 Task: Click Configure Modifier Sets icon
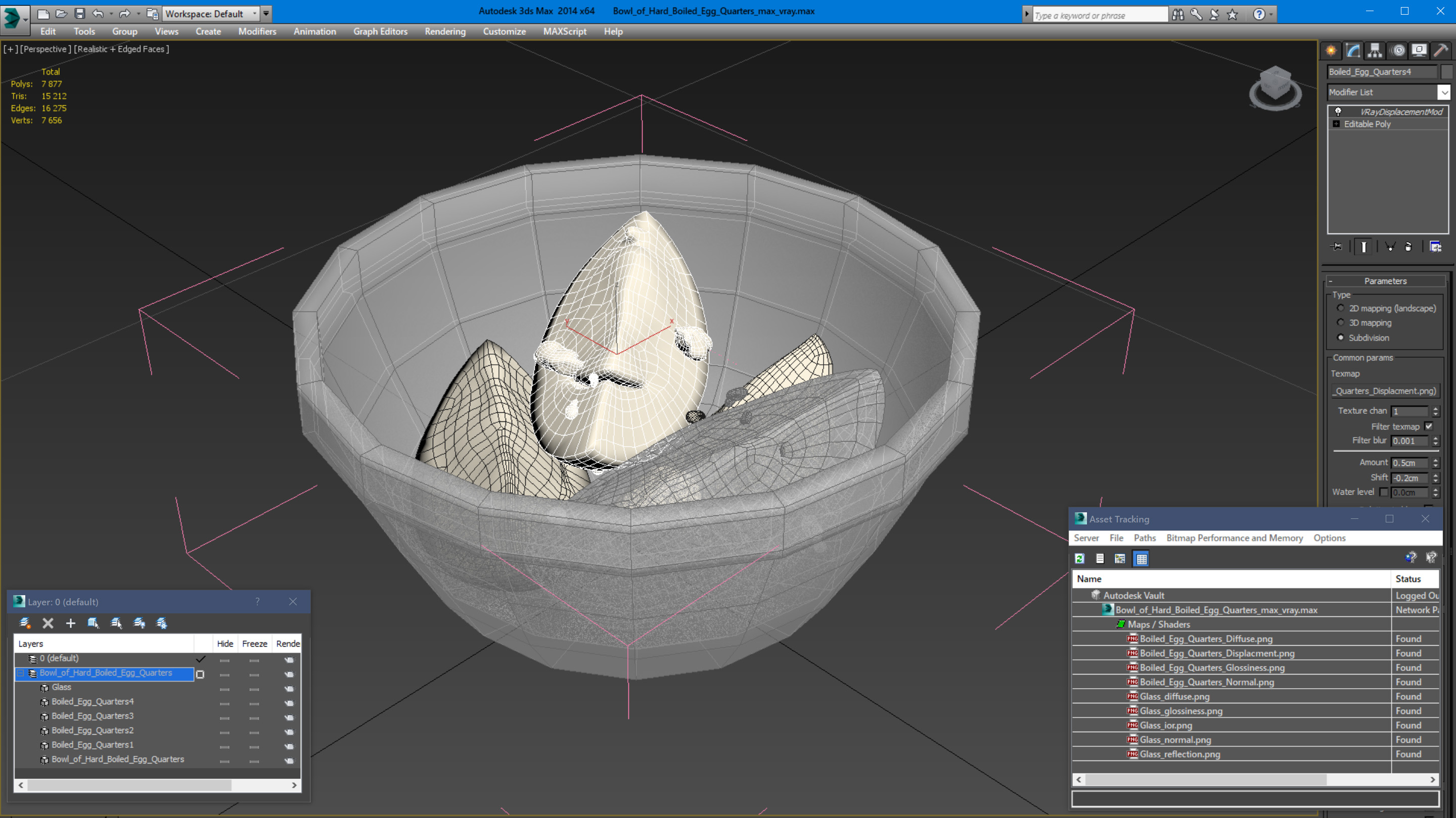click(x=1435, y=247)
